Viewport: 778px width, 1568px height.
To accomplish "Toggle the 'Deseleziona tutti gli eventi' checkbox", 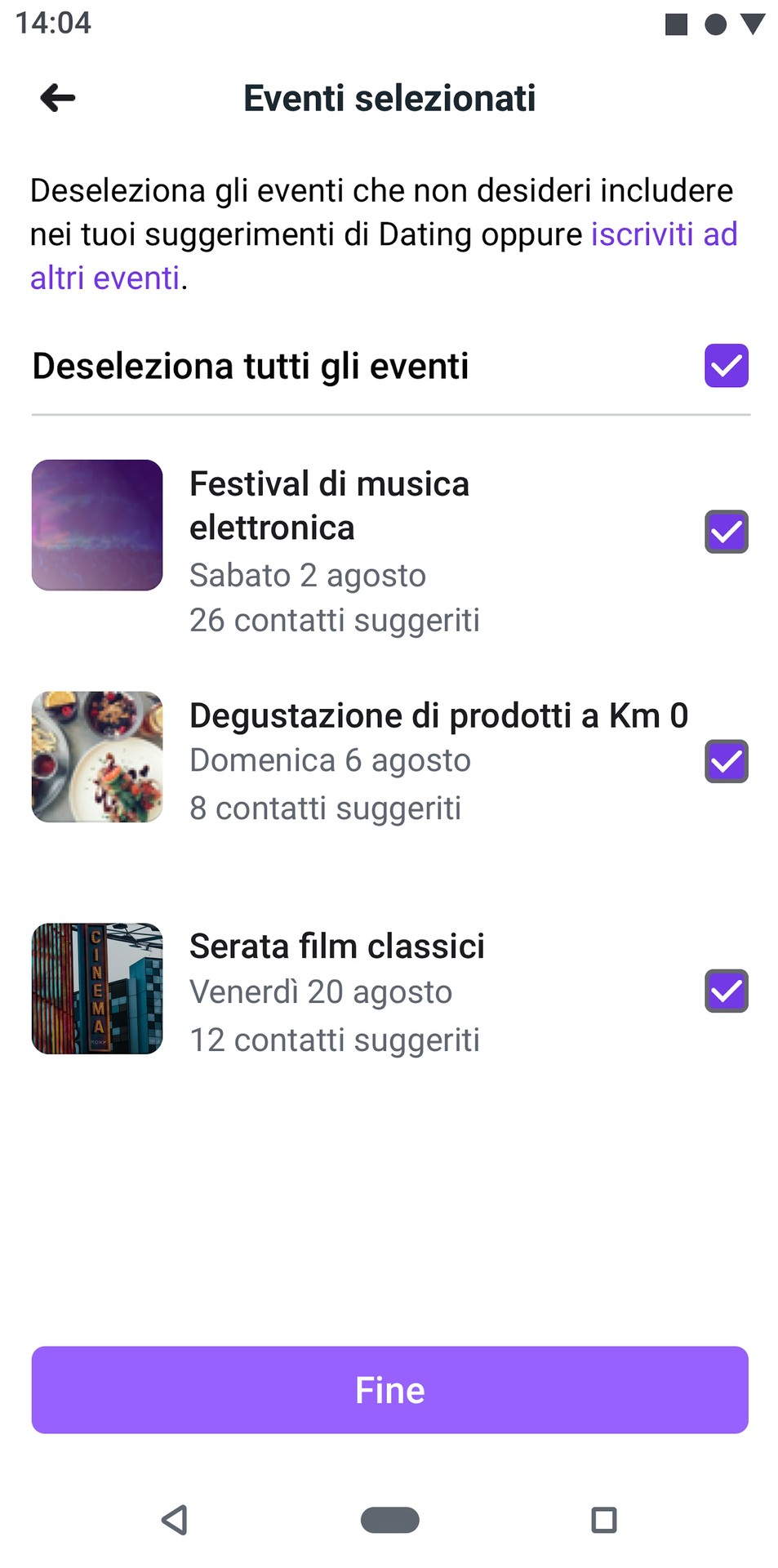I will coord(726,366).
